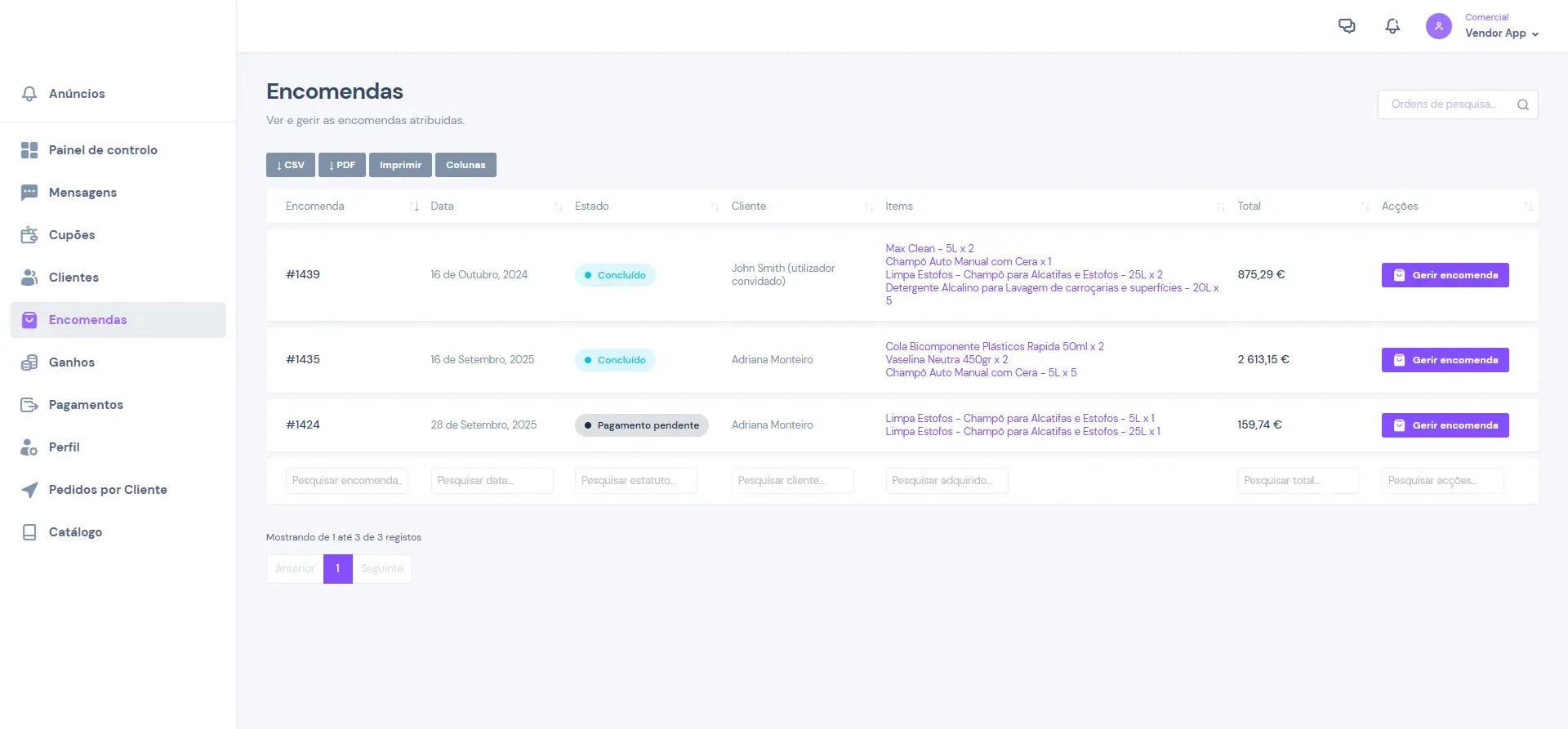Screen dimensions: 1568x729
Task: Sort orders by Total column
Action: click(1249, 207)
